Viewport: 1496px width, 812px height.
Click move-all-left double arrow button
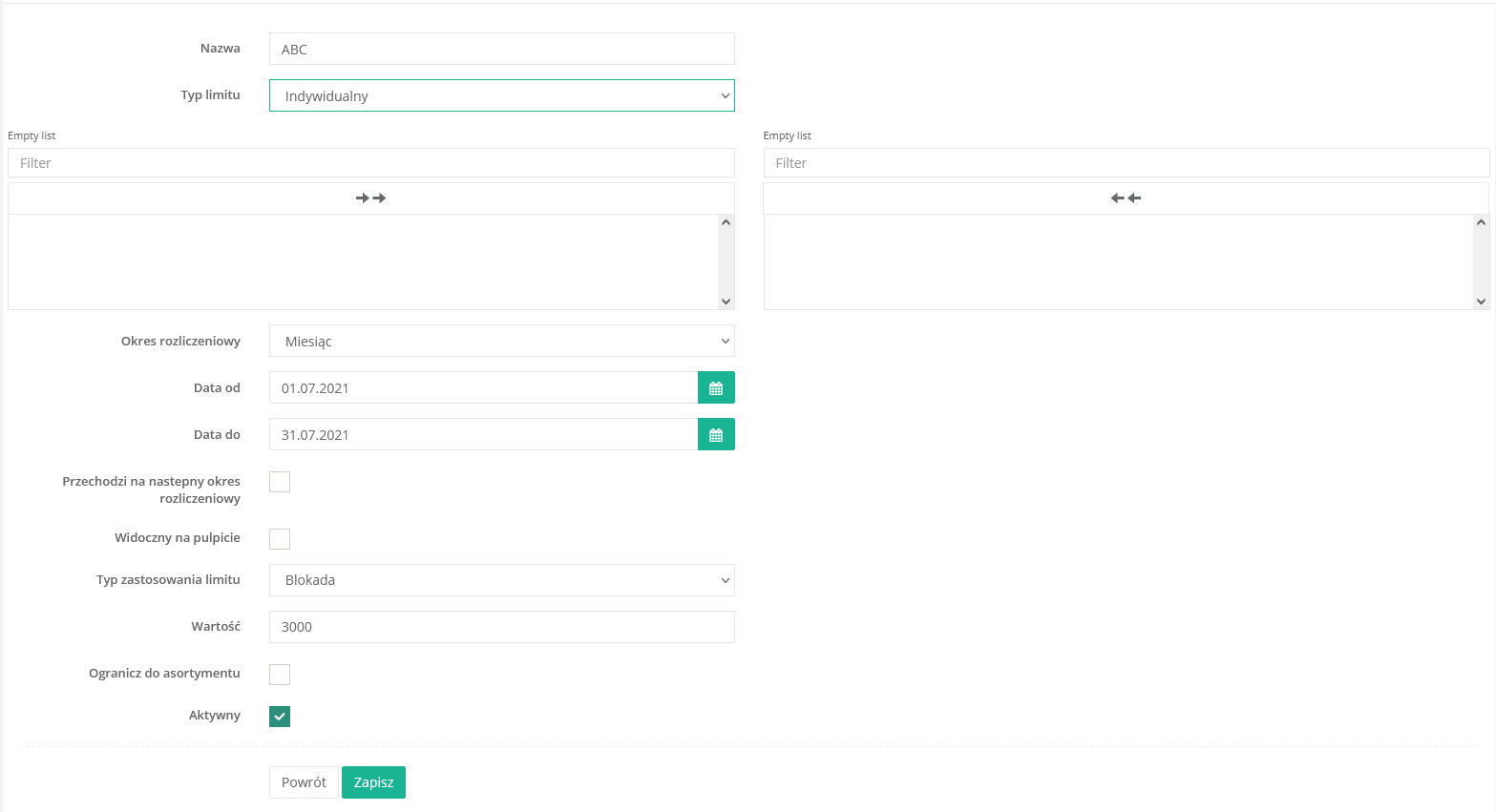click(x=1126, y=198)
